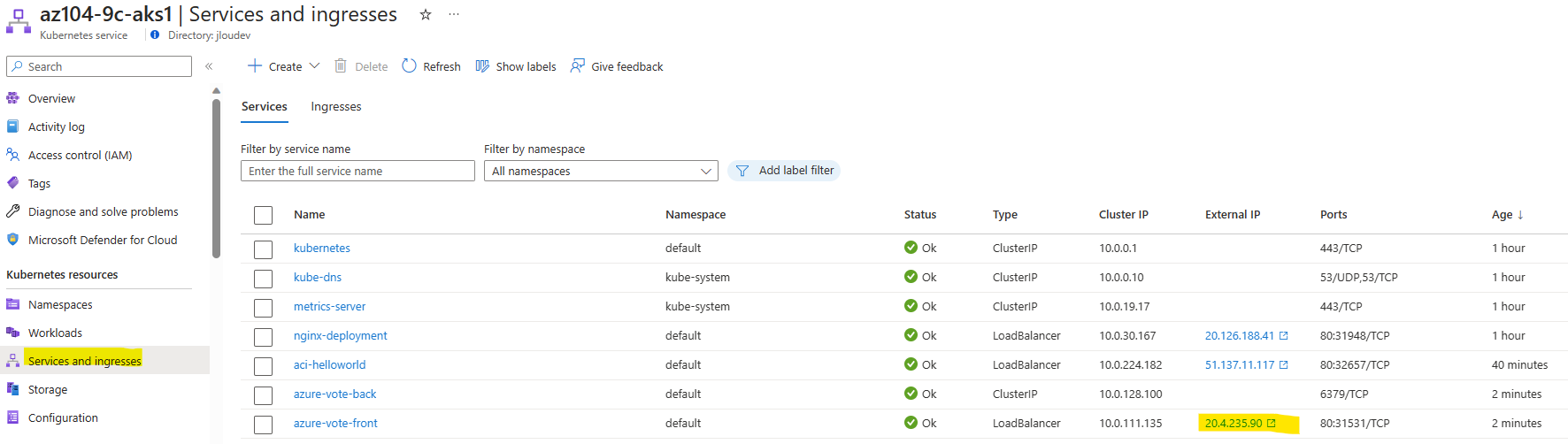
Task: Check the metrics-server row checkbox
Action: click(x=263, y=308)
